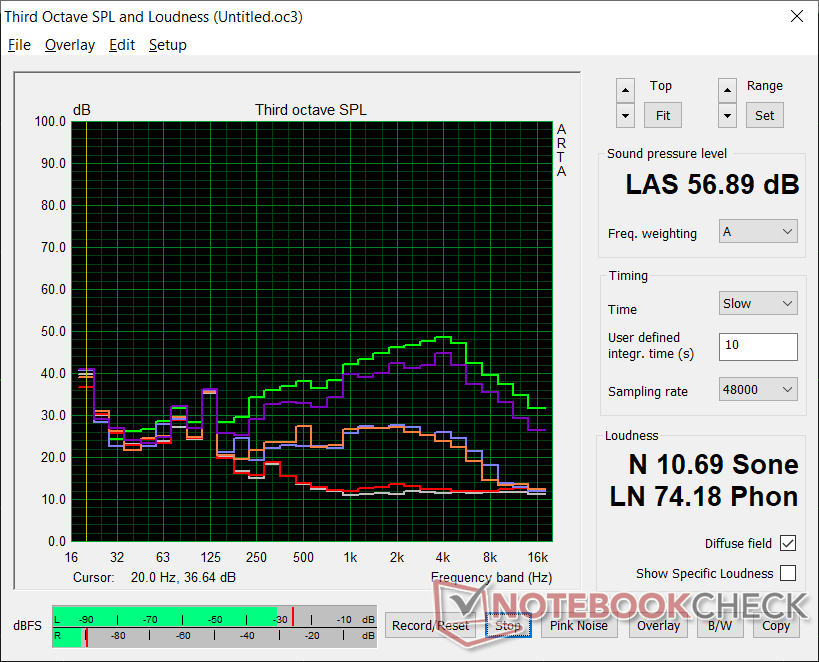This screenshot has height=662, width=819.
Task: Click the B/W button
Action: pyautogui.click(x=720, y=625)
